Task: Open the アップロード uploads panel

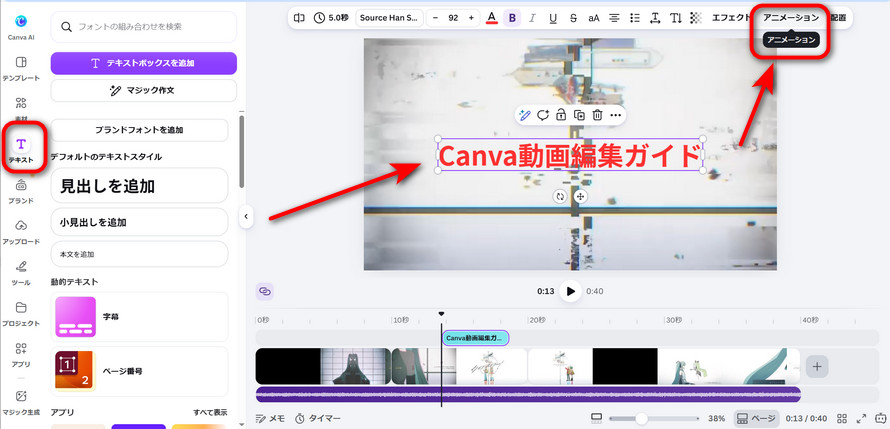Action: (x=21, y=232)
